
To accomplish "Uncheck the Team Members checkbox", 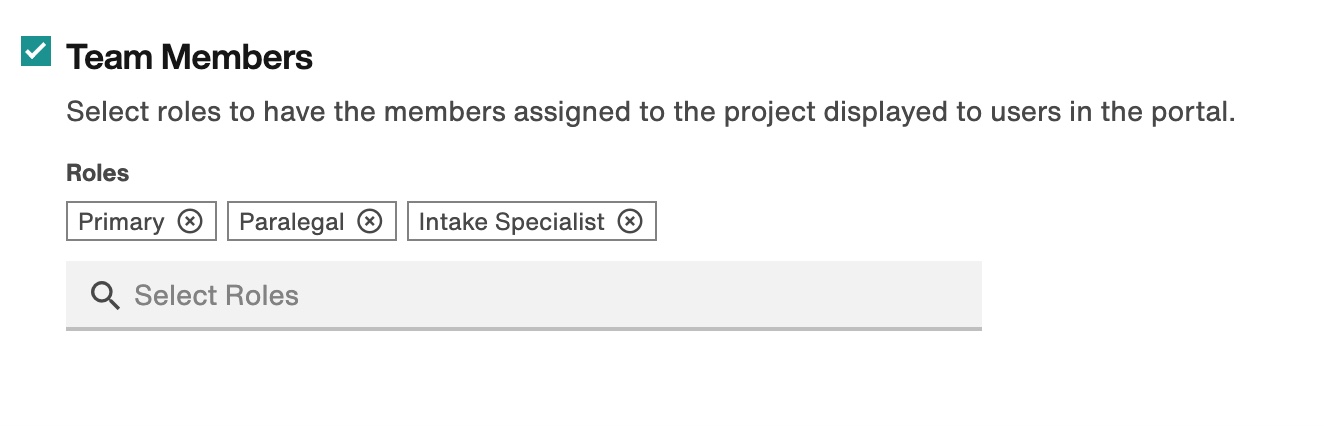I will click(x=36, y=51).
